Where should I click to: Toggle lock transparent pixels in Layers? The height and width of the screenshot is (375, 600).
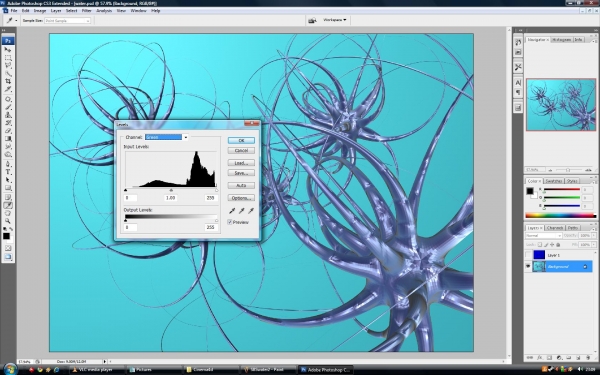pyautogui.click(x=540, y=245)
